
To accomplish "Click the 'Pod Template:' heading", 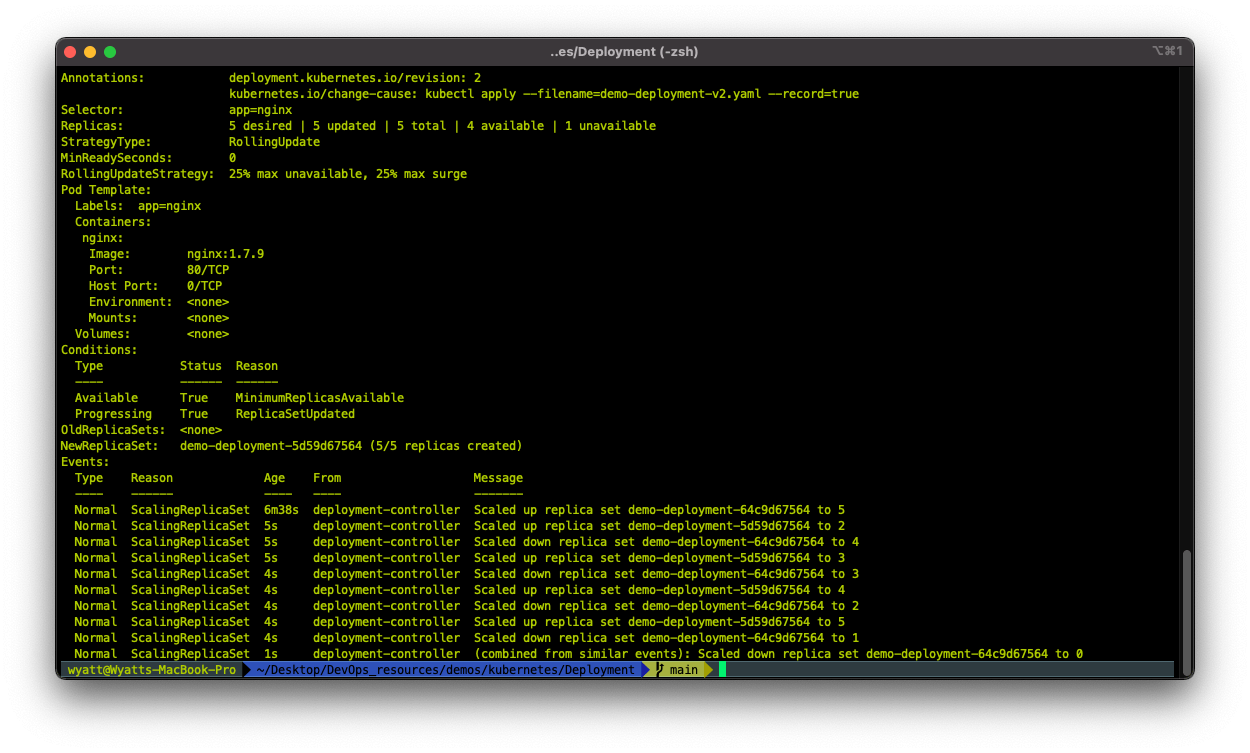I will click(106, 190).
